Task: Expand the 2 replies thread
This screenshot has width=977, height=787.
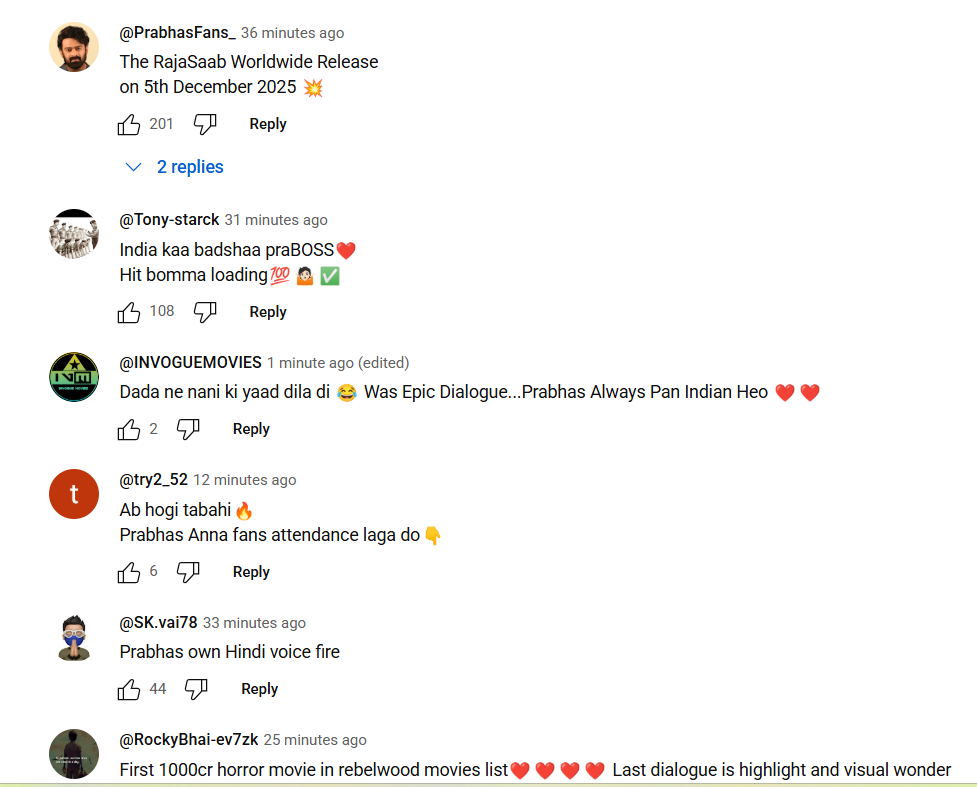Action: [x=174, y=167]
